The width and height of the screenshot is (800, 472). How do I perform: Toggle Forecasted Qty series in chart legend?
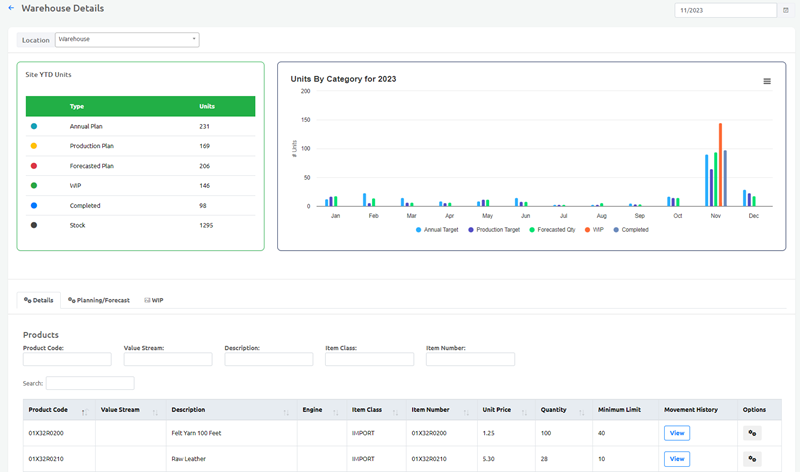tap(553, 230)
